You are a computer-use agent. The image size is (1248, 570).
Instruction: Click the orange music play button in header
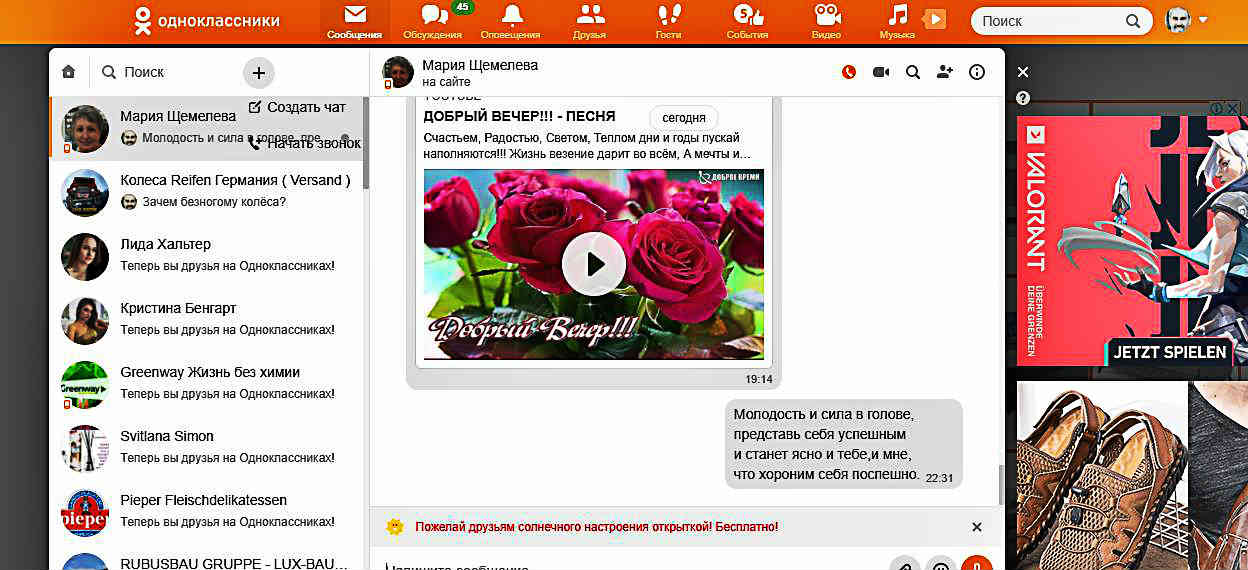coord(934,19)
